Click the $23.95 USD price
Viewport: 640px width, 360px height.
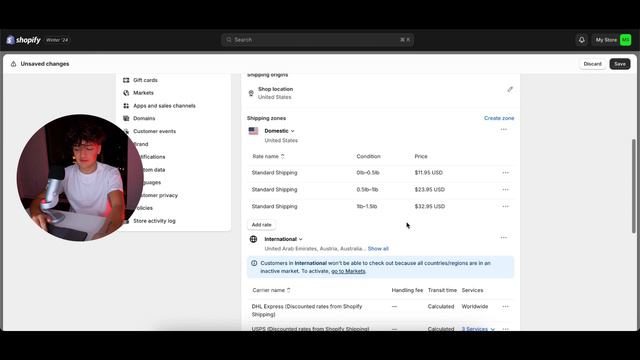click(430, 189)
